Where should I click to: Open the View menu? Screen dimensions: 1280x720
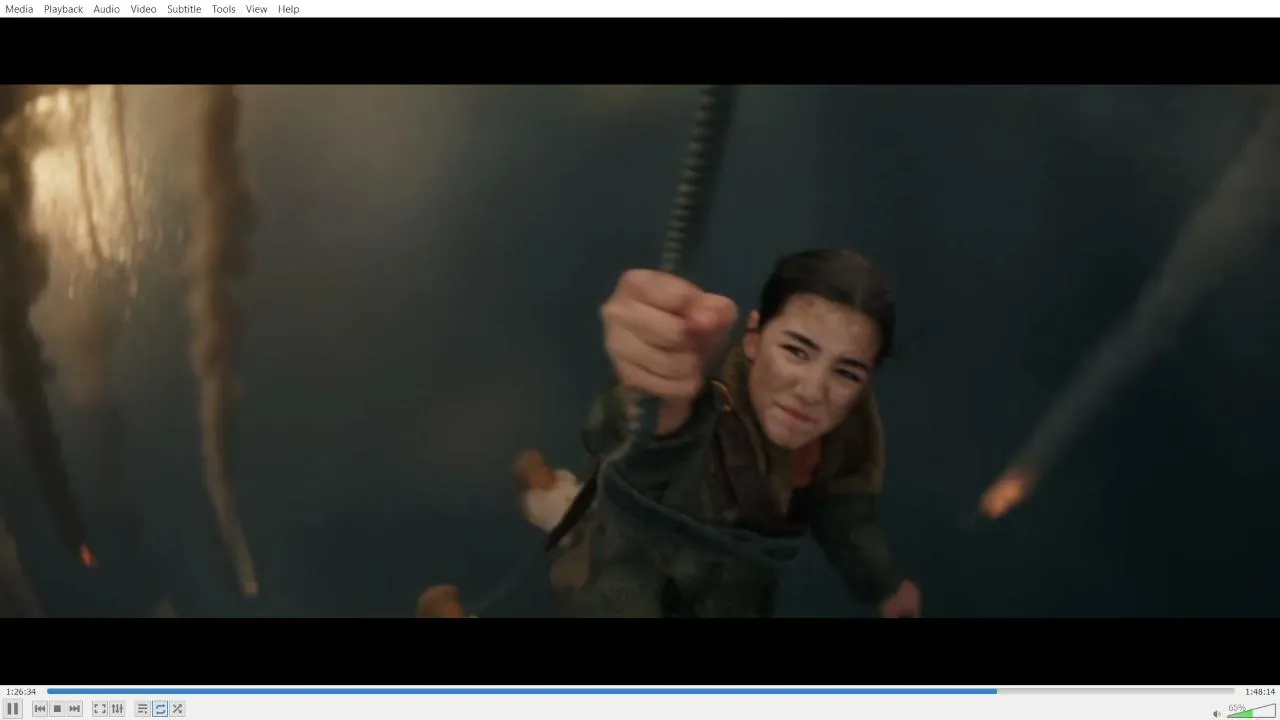(x=257, y=9)
